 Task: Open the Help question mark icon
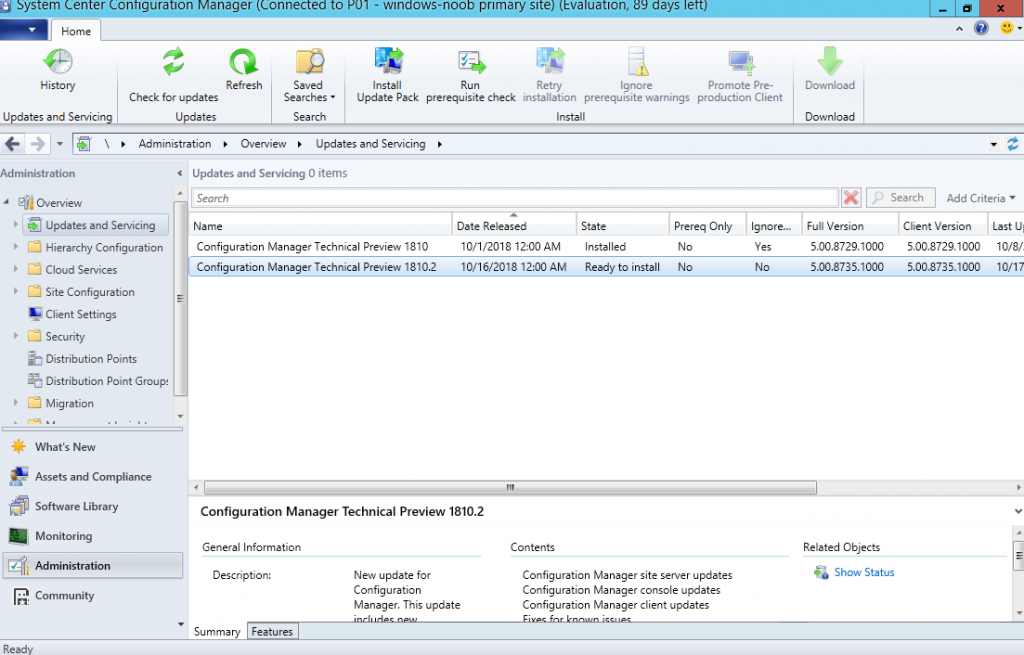click(981, 28)
